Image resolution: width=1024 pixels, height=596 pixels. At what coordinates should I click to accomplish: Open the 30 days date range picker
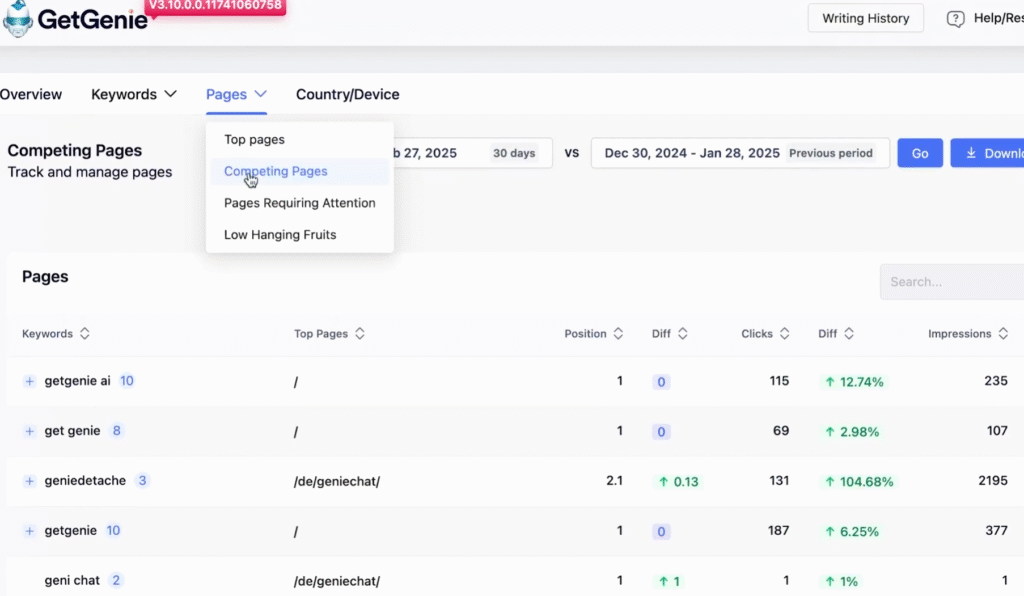click(472, 153)
